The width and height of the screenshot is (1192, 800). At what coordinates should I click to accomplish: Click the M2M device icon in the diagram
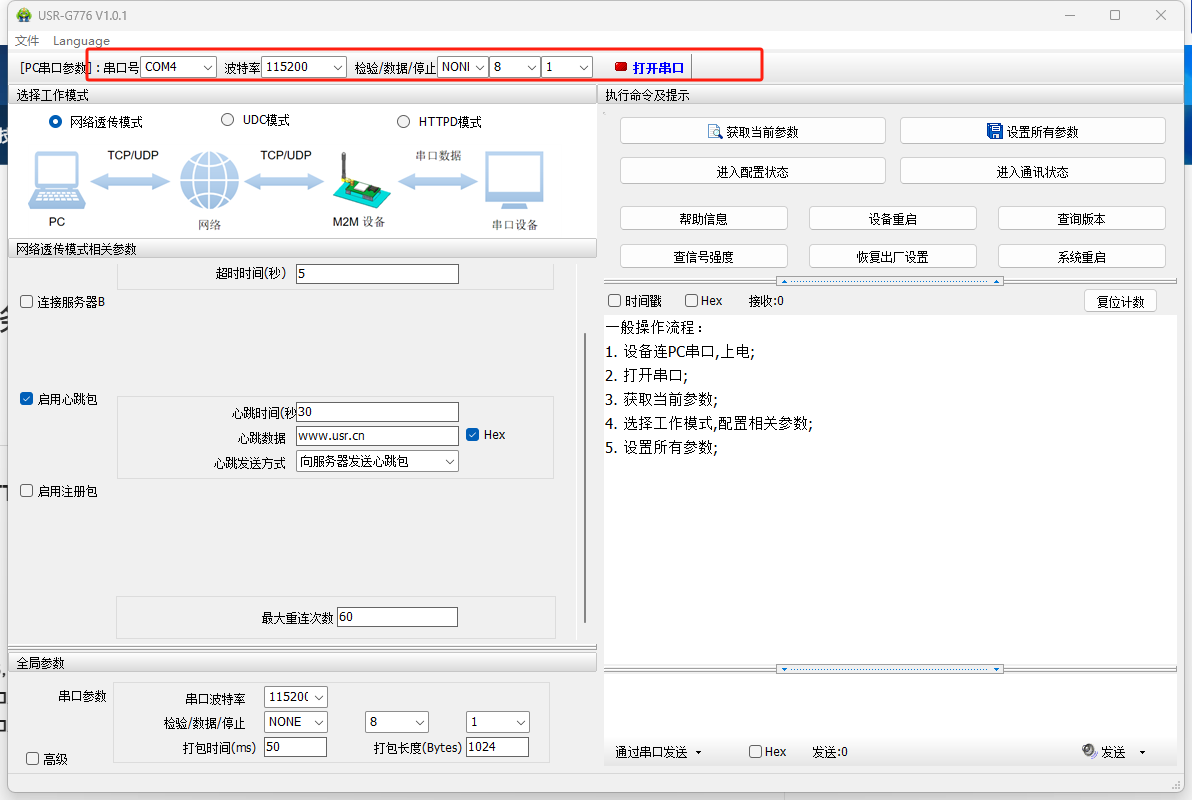pyautogui.click(x=357, y=185)
